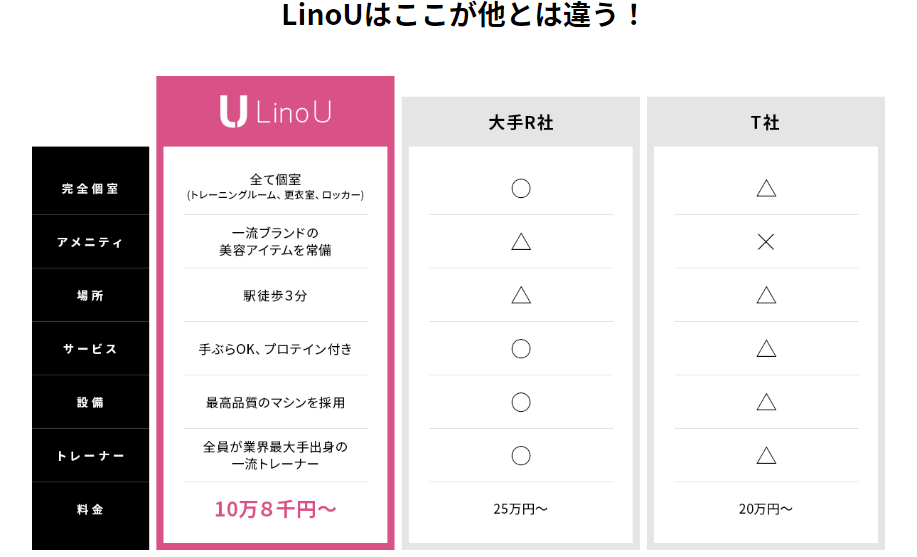Click the triangle symbol in 大手R社 場所 row

tap(521, 295)
